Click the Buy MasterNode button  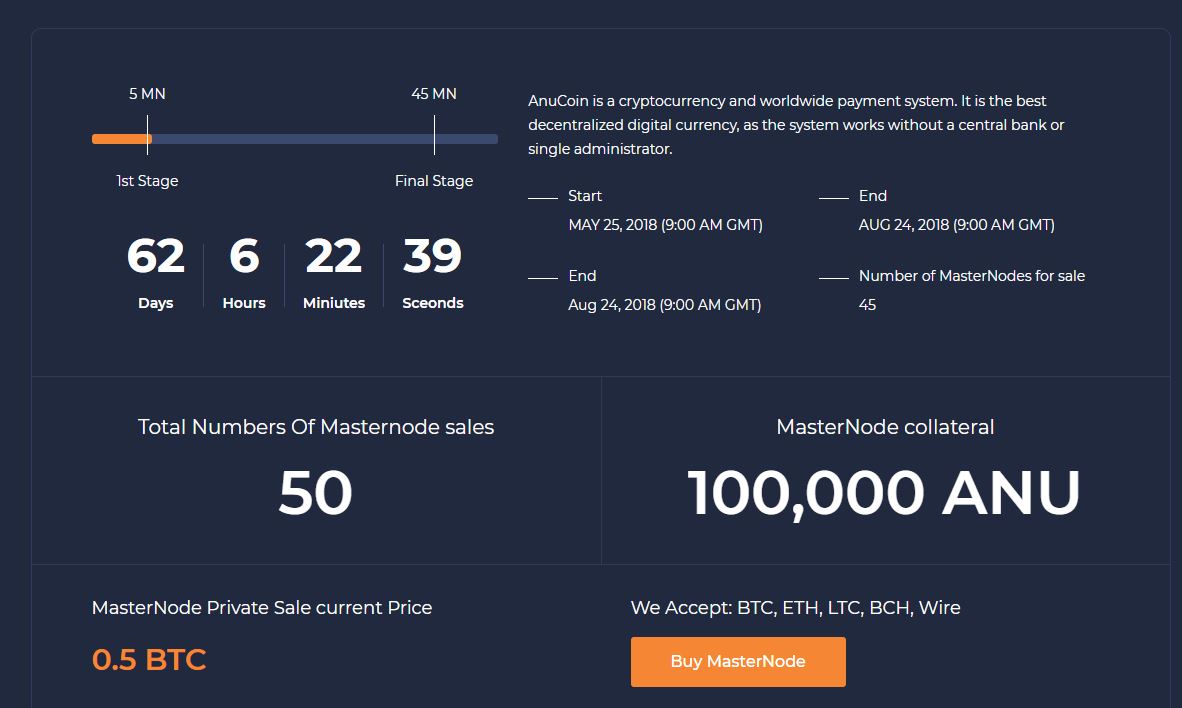tap(738, 661)
